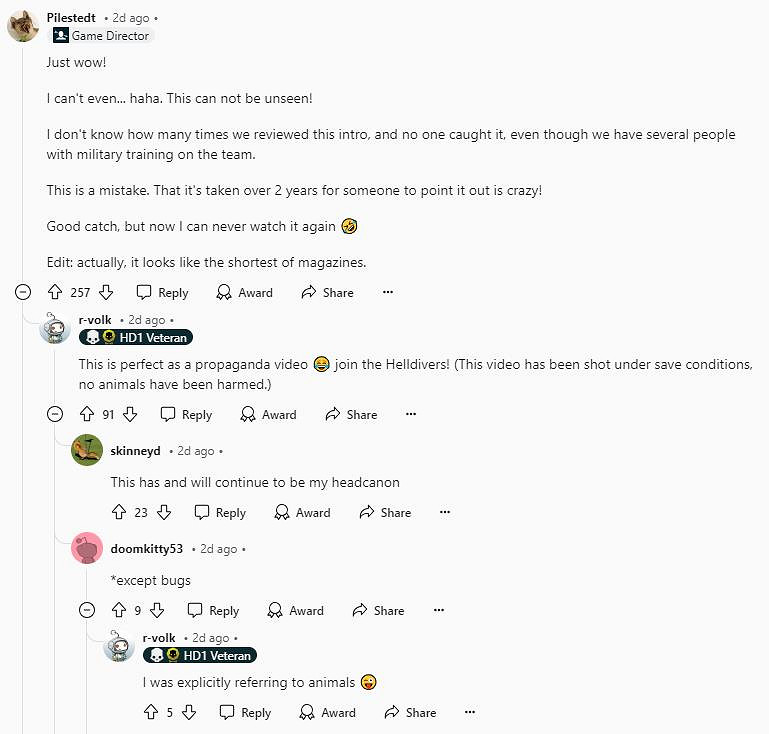Upvote doomkitty53's "except bugs" comment
Image resolution: width=769 pixels, height=734 pixels.
click(119, 611)
